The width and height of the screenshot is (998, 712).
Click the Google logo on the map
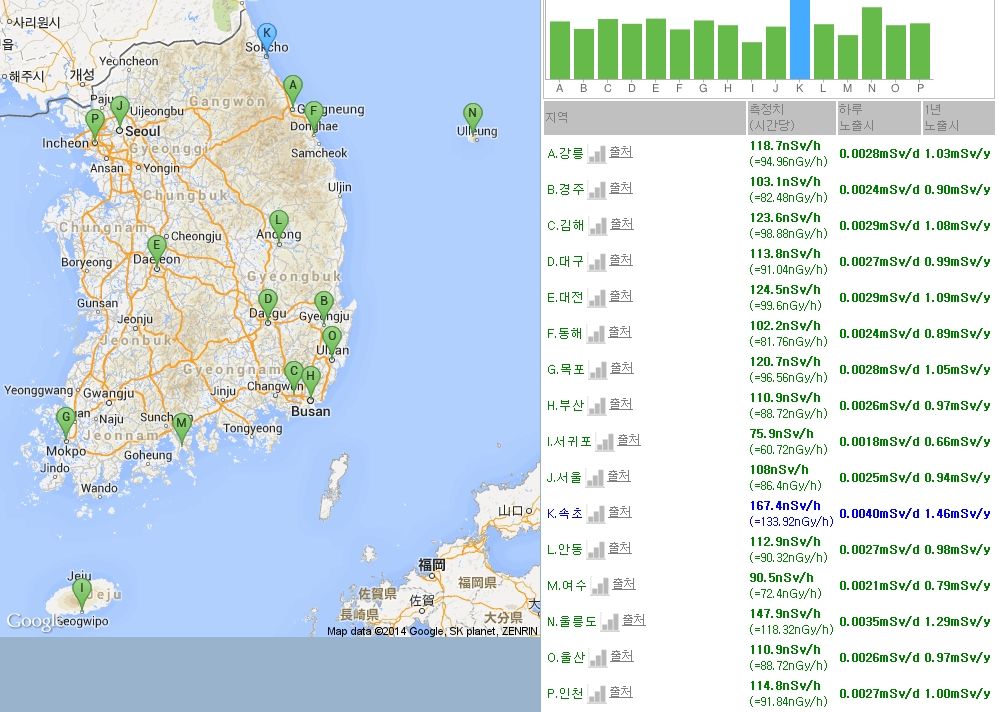(34, 622)
